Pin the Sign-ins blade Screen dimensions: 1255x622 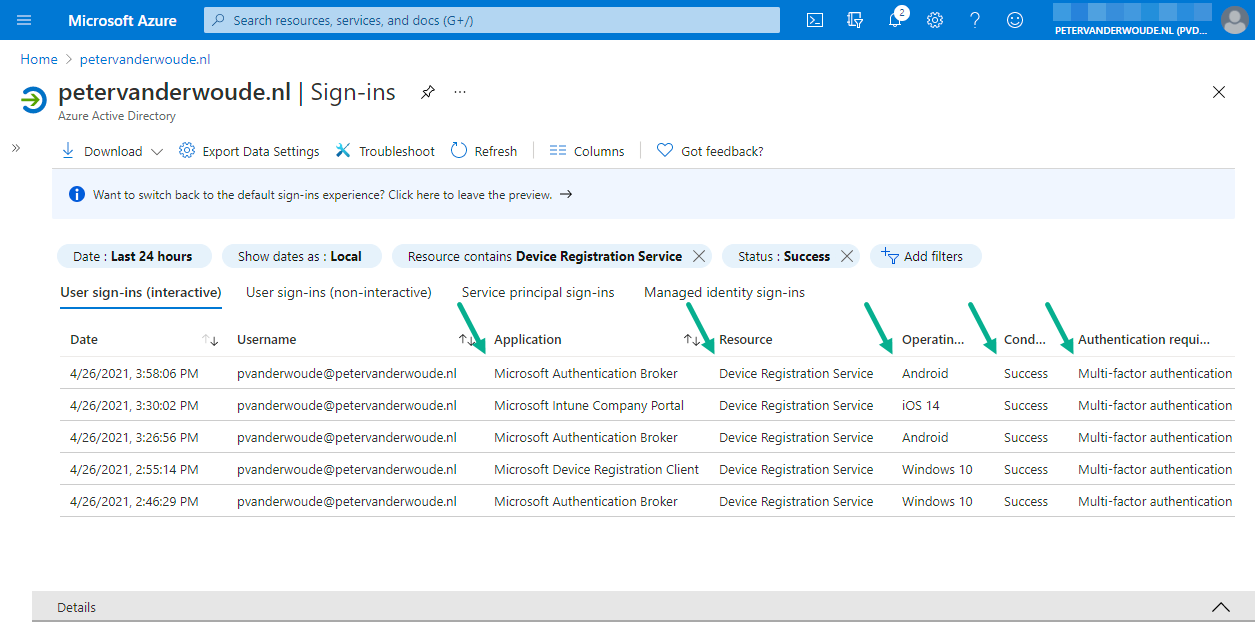(427, 91)
